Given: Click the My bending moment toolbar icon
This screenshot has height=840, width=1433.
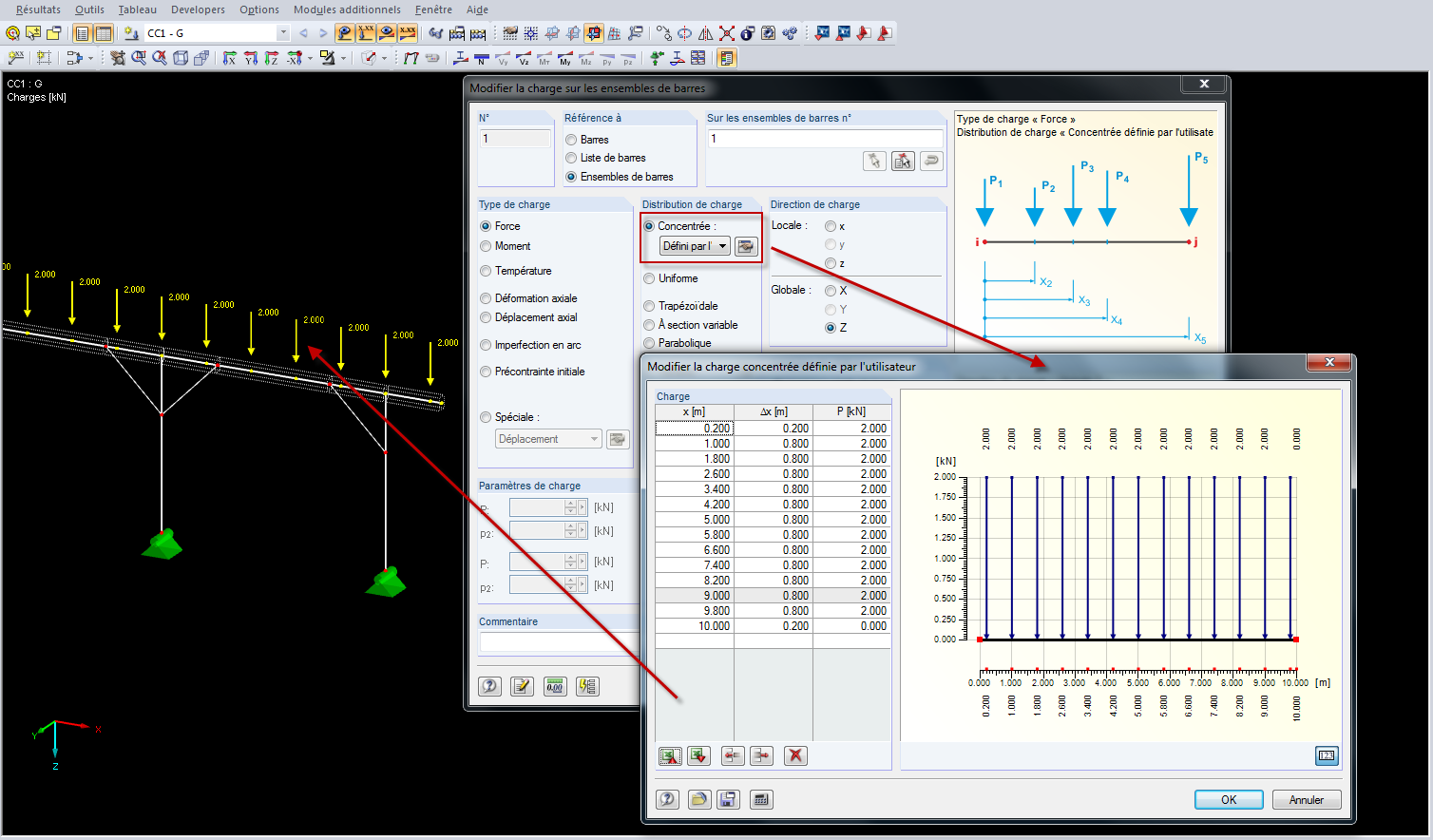Looking at the screenshot, I should pyautogui.click(x=565, y=58).
